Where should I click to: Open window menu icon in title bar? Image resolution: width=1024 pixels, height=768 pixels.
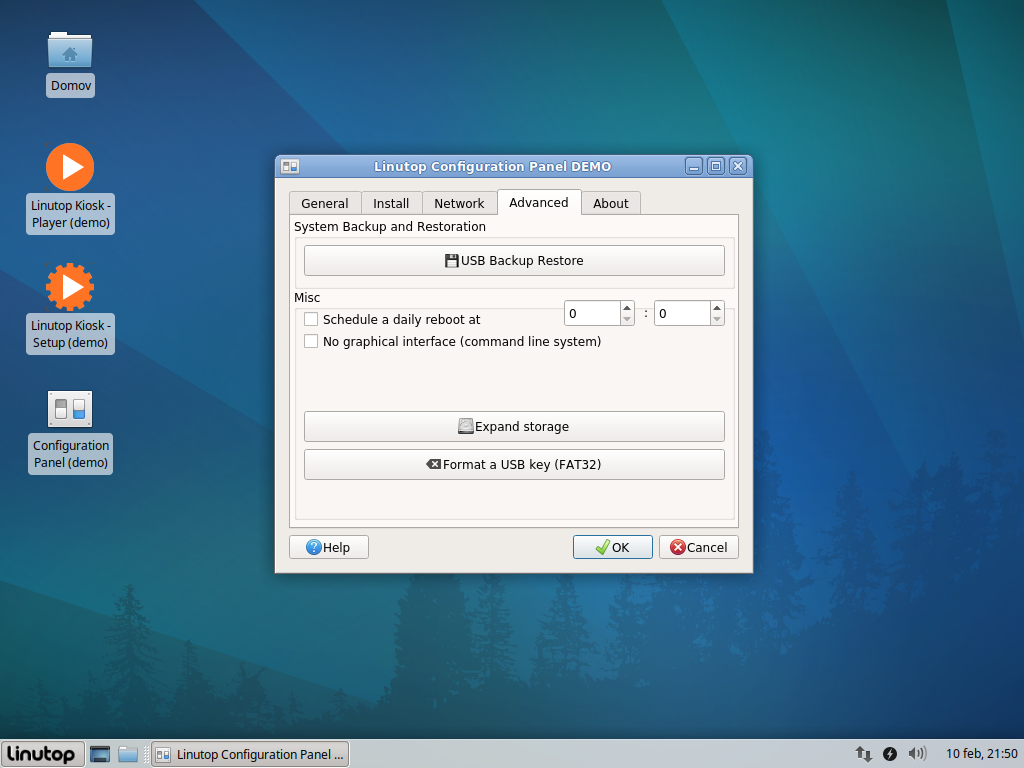290,167
